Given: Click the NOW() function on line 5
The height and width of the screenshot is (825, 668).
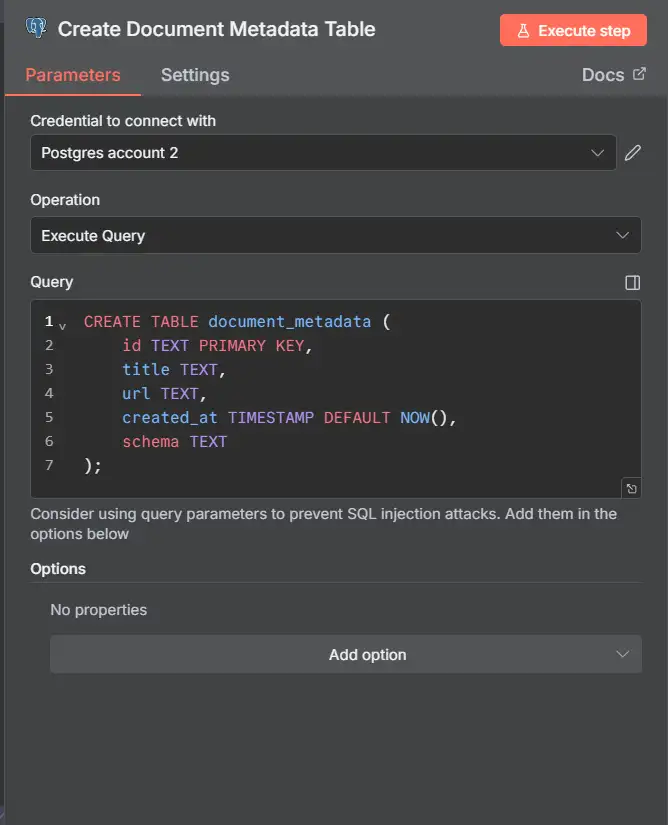Looking at the screenshot, I should pos(416,417).
